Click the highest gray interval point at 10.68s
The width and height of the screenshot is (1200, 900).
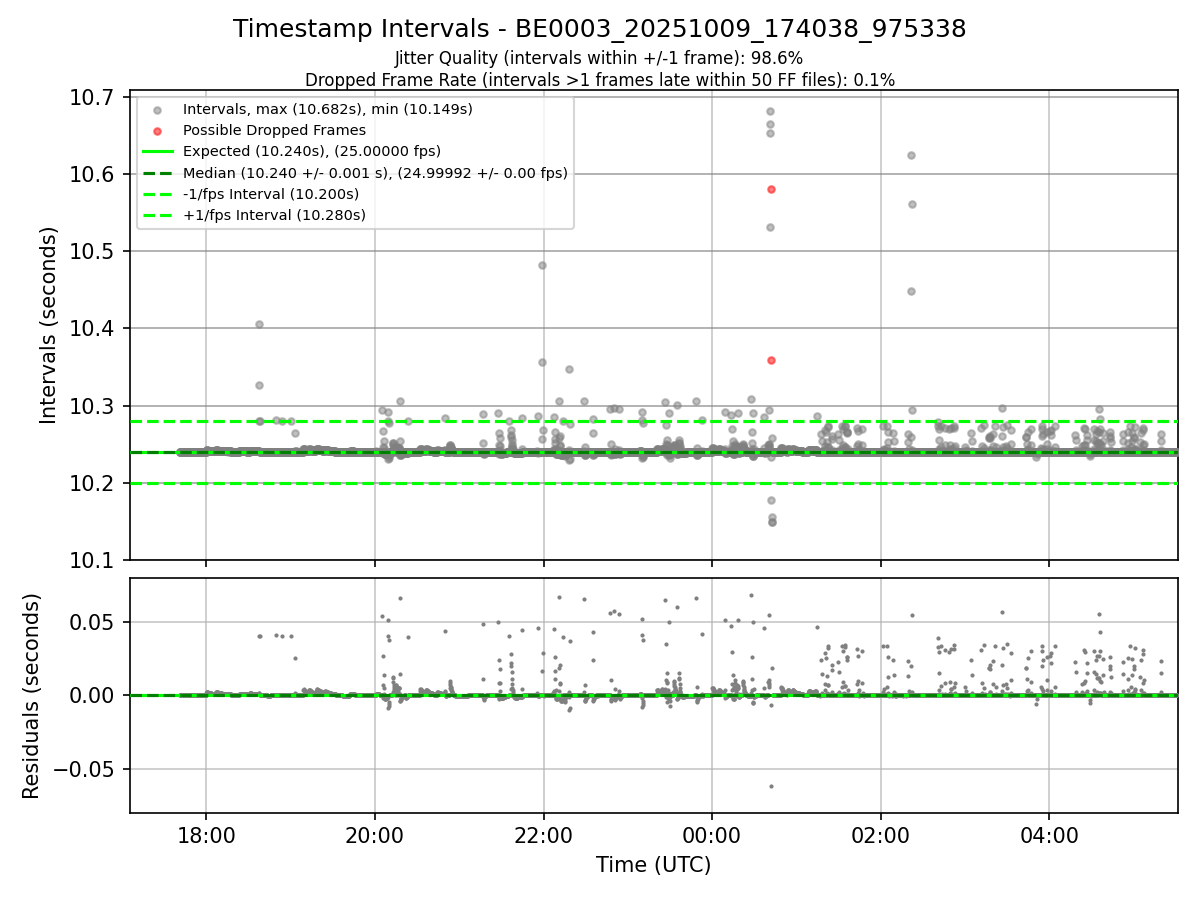click(770, 112)
